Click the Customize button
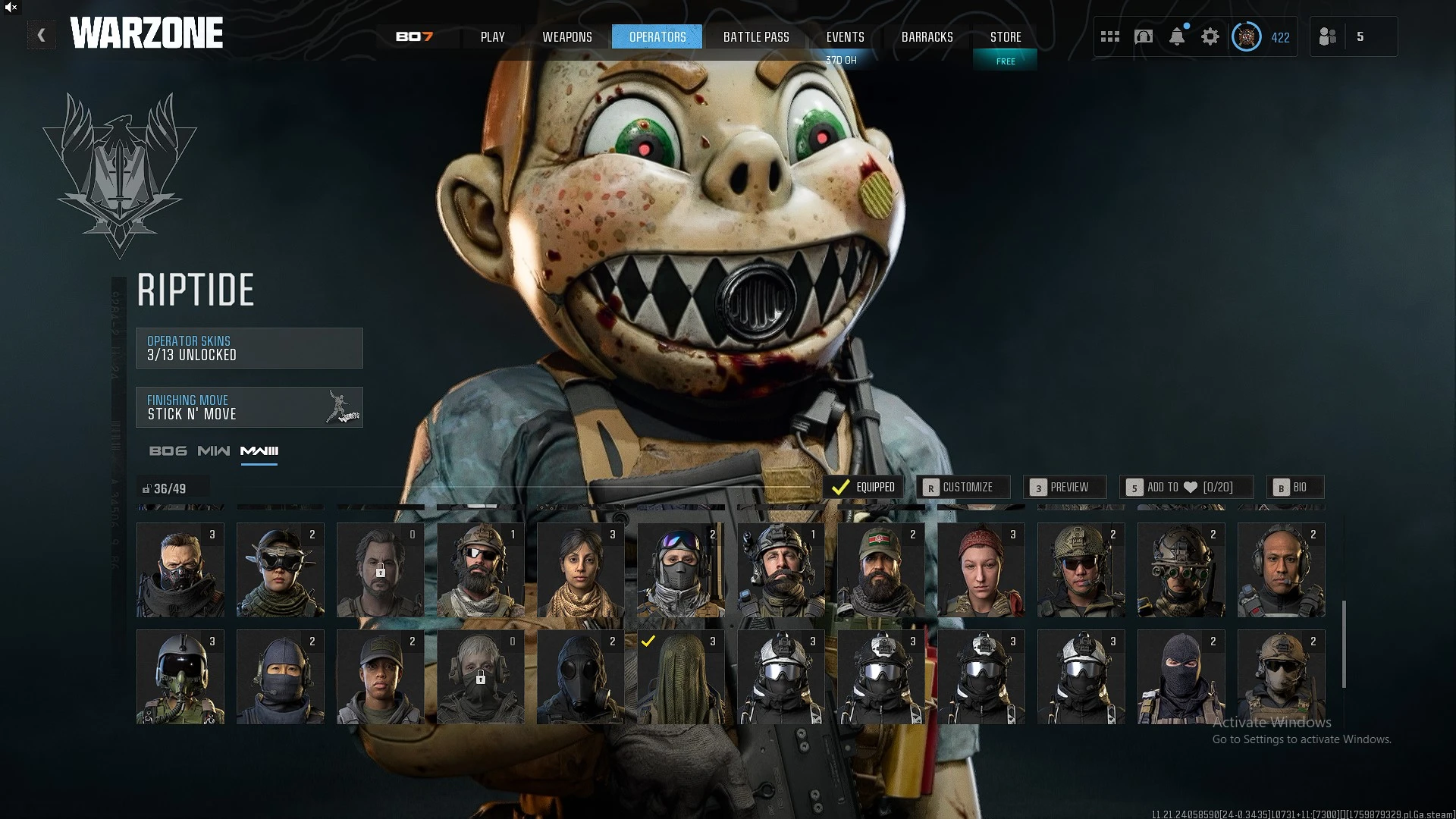 (x=963, y=487)
